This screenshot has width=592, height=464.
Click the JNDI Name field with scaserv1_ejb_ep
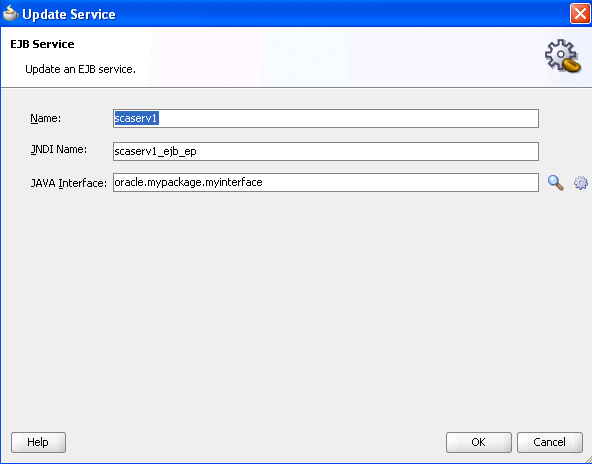(x=326, y=151)
